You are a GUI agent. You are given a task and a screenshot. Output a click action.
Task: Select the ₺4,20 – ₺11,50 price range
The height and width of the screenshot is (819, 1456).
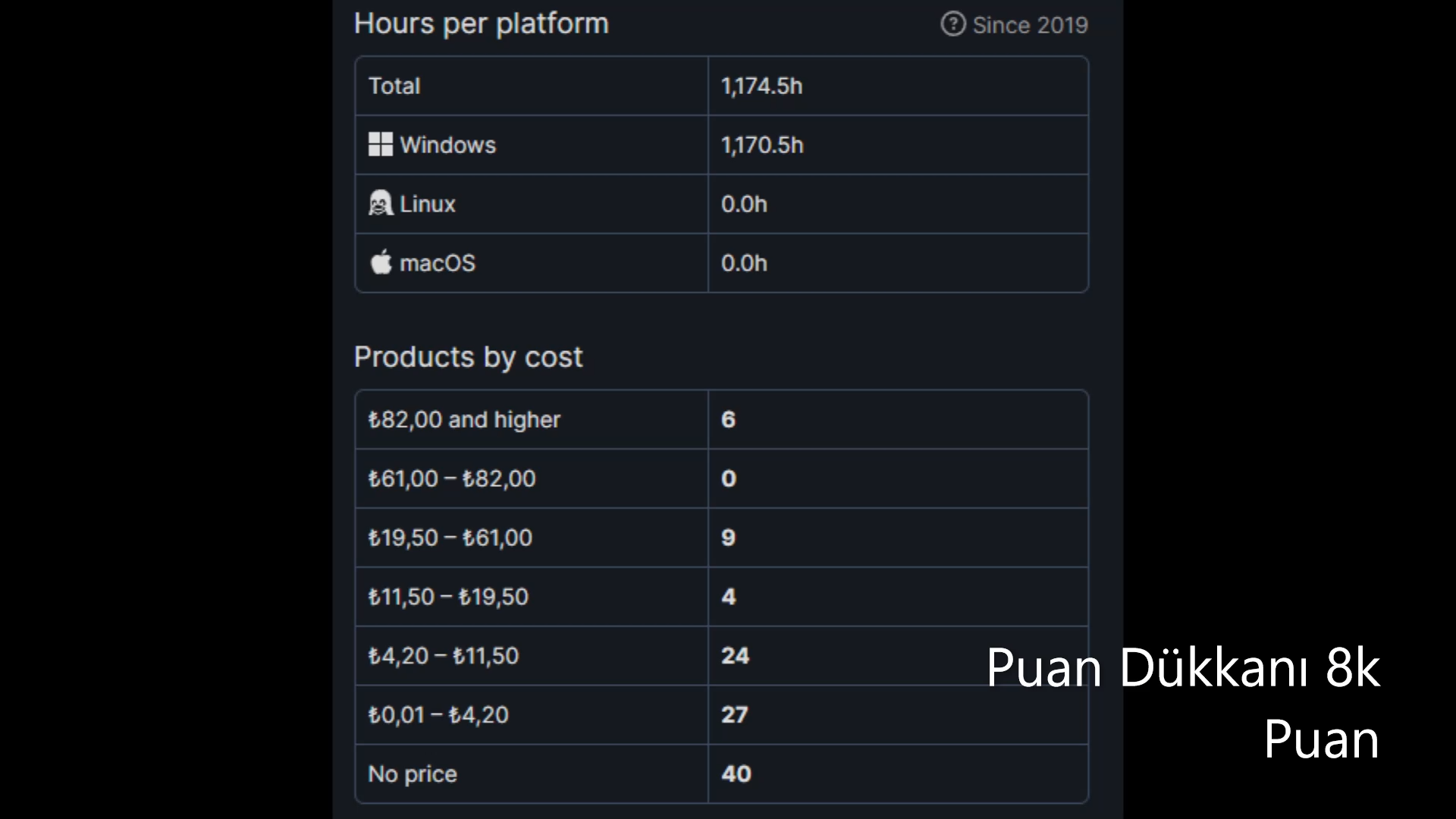pos(444,656)
